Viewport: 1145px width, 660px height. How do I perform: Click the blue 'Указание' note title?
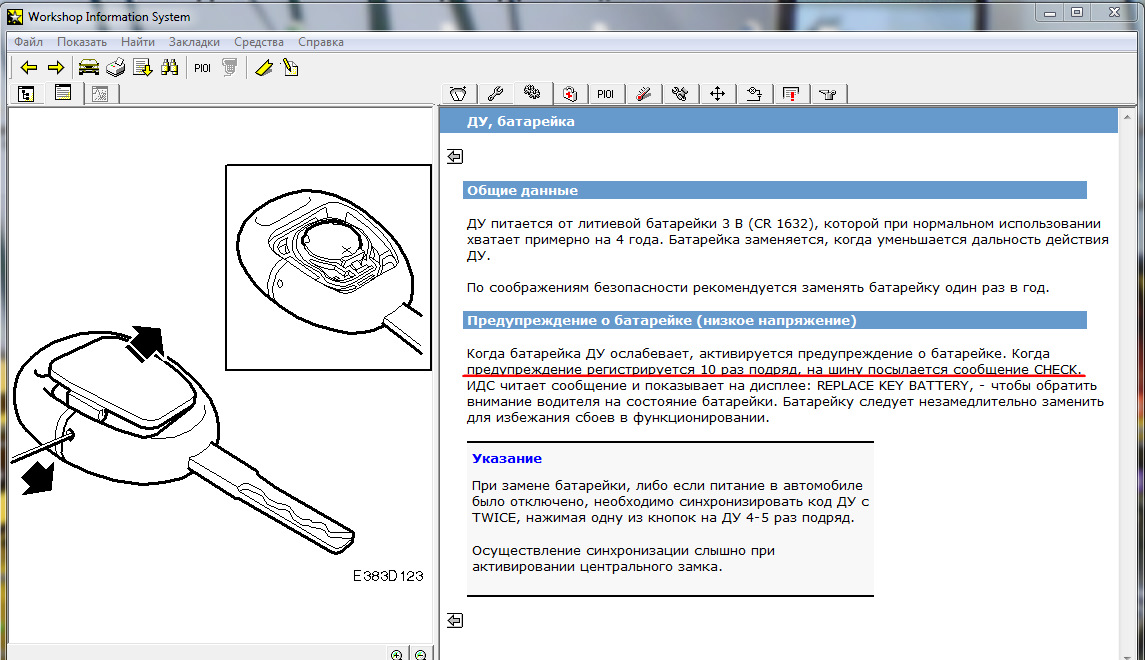(x=507, y=458)
